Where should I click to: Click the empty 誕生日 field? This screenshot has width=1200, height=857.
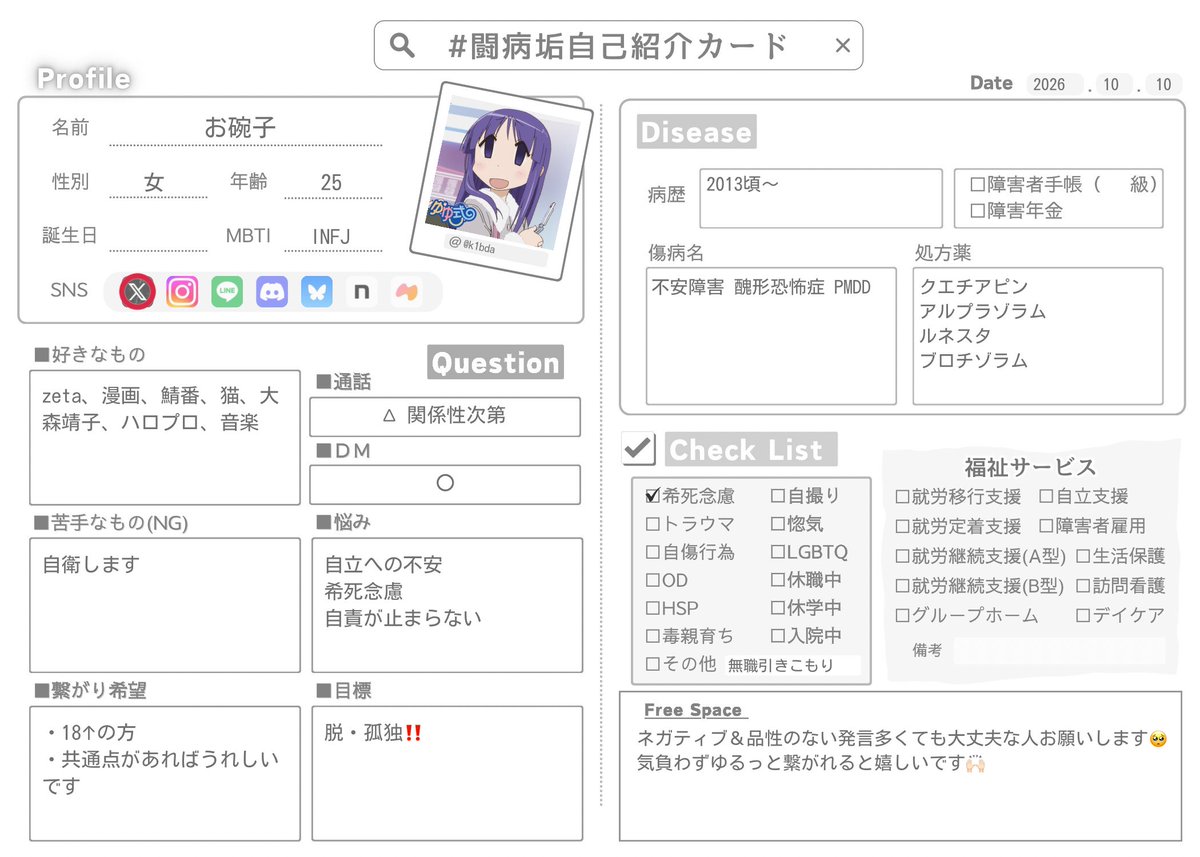coord(158,237)
